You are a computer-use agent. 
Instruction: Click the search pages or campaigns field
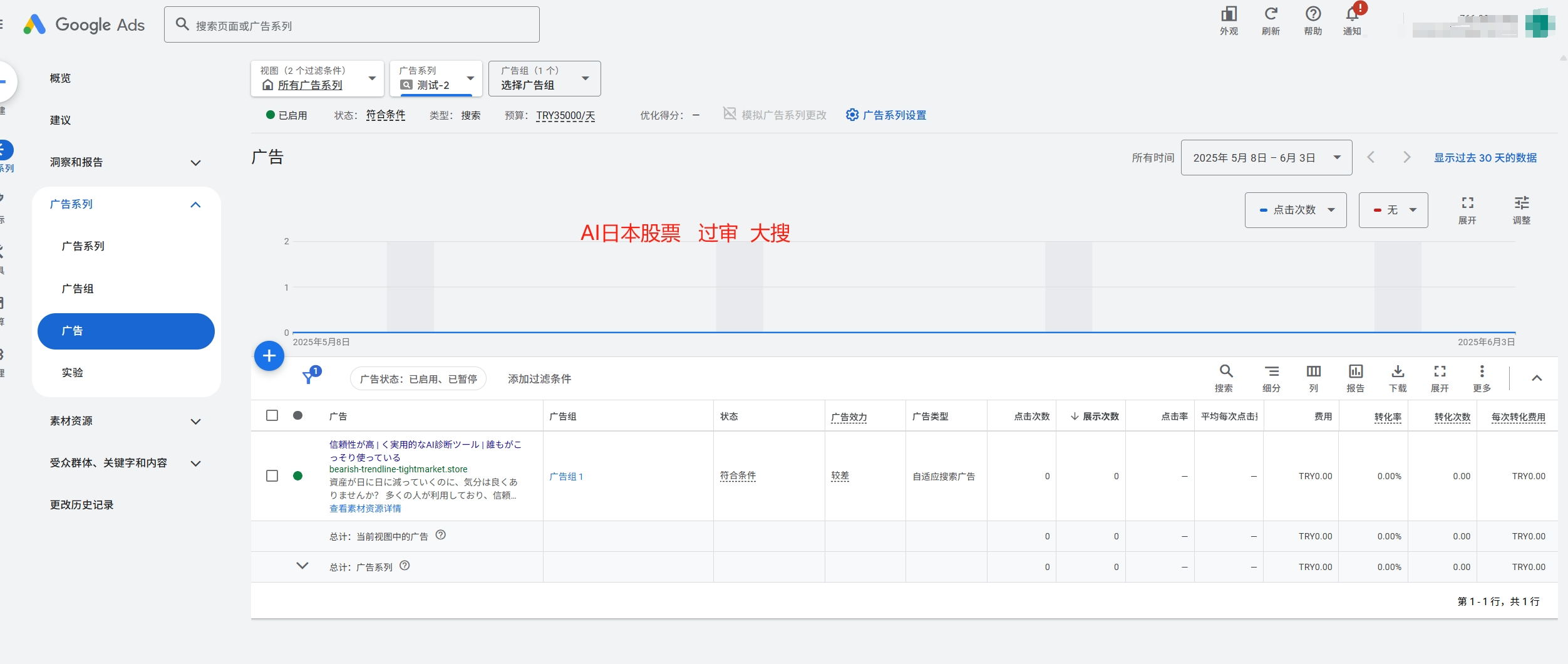(x=352, y=25)
